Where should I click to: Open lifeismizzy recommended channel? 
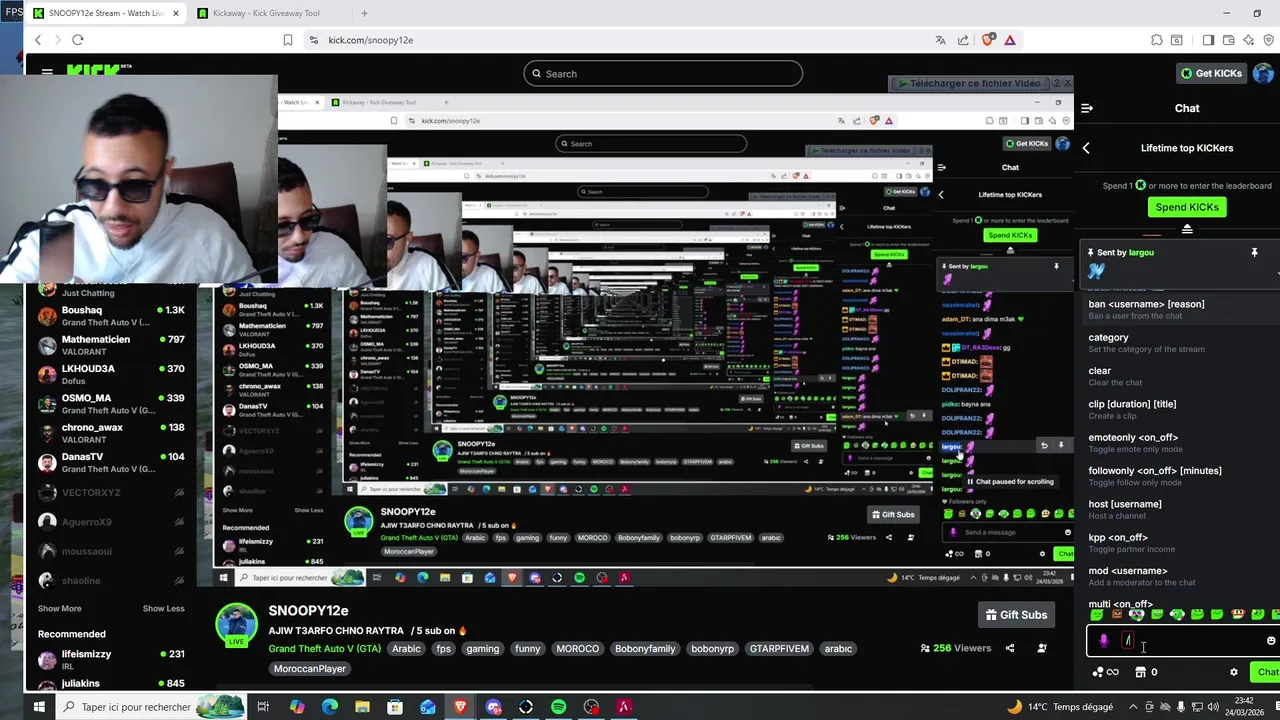[110, 659]
